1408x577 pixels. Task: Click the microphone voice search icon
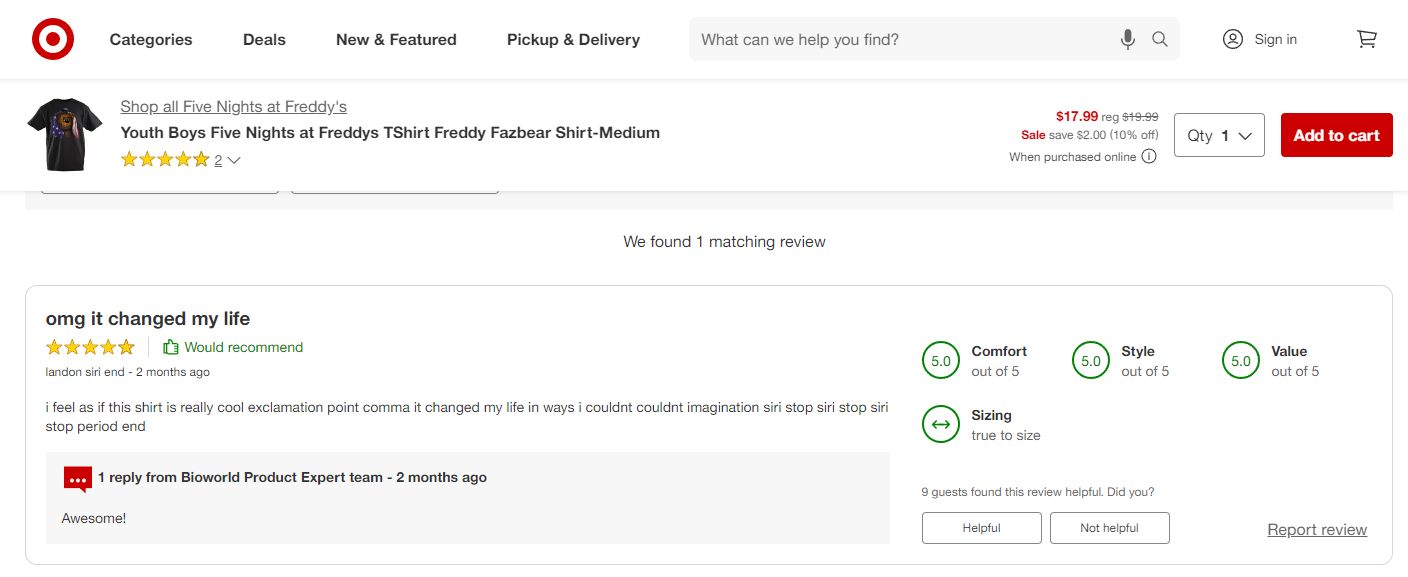point(1127,39)
